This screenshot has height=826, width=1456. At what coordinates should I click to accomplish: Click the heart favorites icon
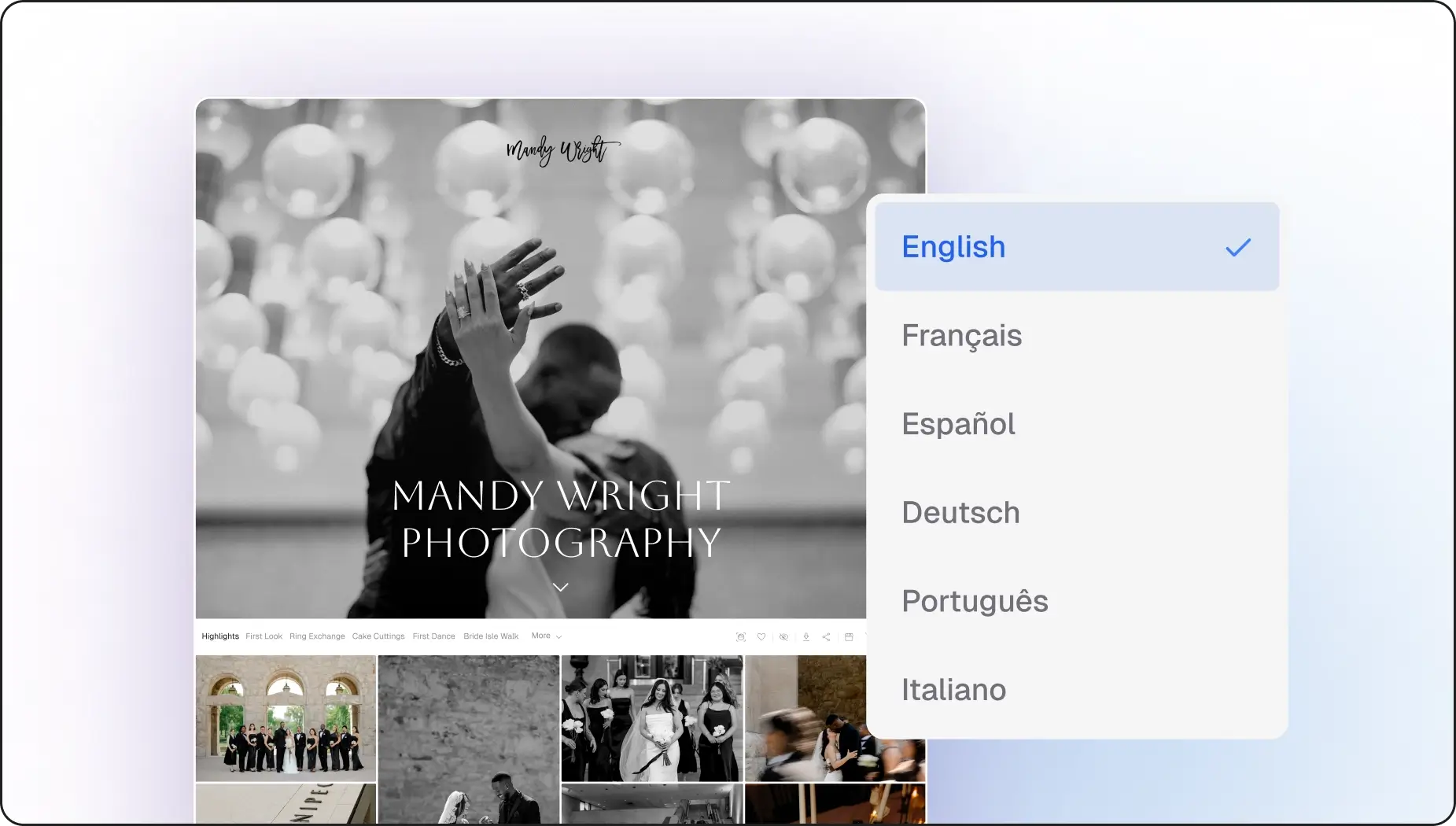pyautogui.click(x=761, y=637)
